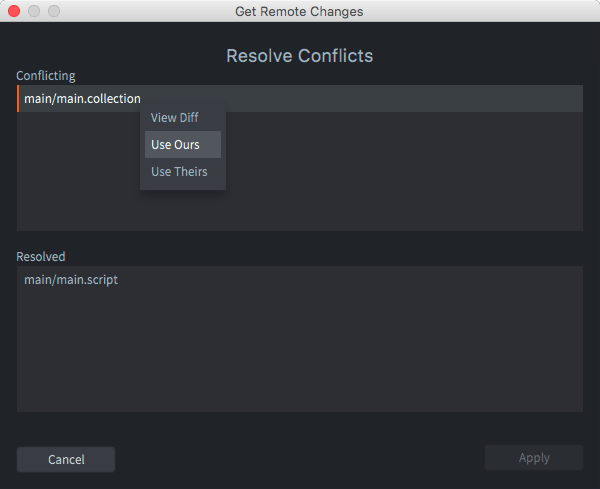Minimize the Get Remote Changes window

click(34, 11)
